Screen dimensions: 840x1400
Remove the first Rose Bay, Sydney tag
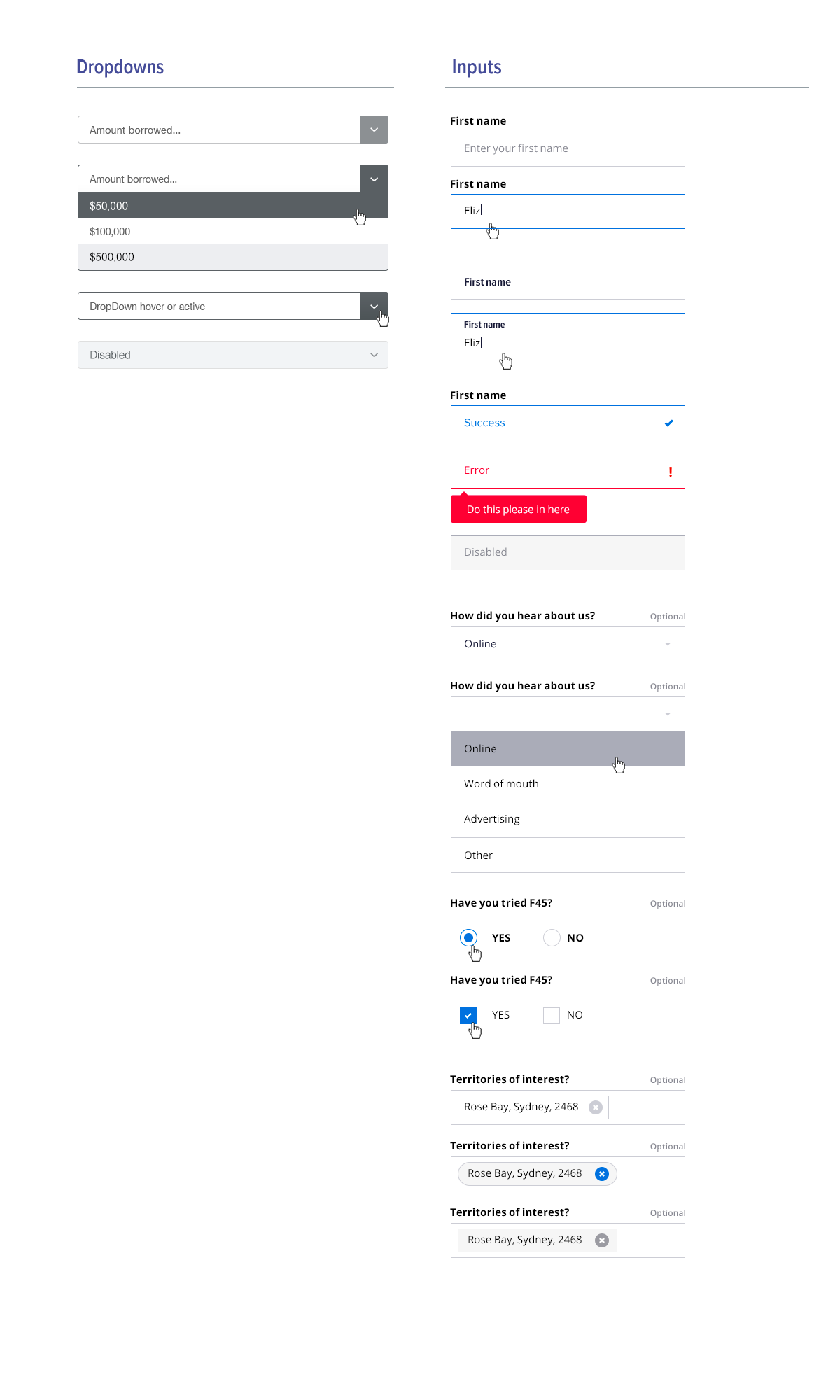pos(596,1107)
